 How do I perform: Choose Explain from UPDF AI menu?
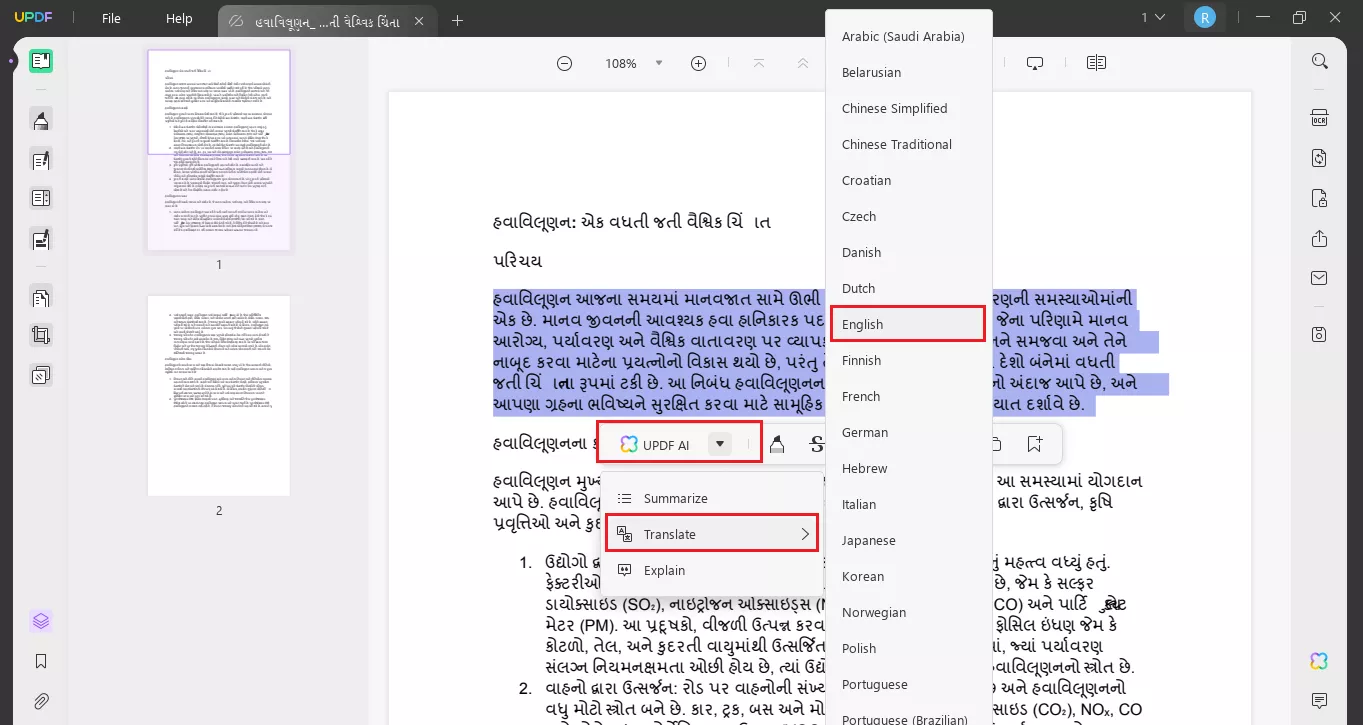(711, 570)
